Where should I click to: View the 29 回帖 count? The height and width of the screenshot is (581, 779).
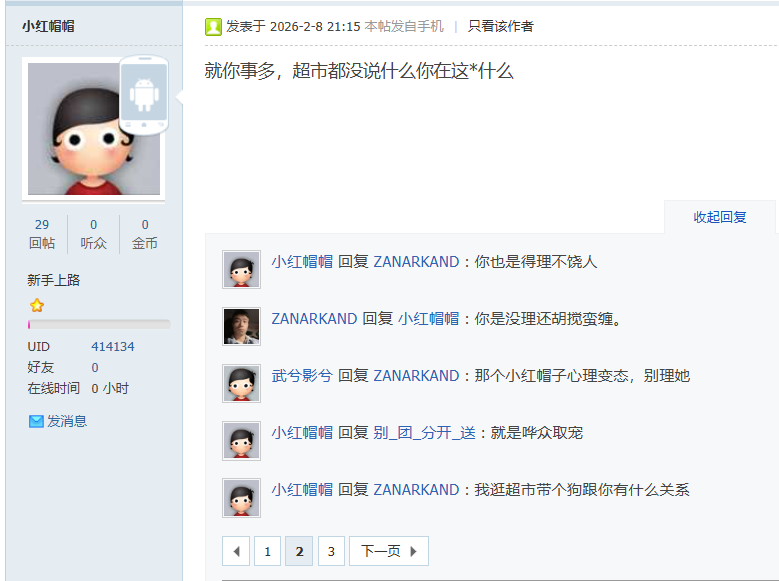click(42, 234)
